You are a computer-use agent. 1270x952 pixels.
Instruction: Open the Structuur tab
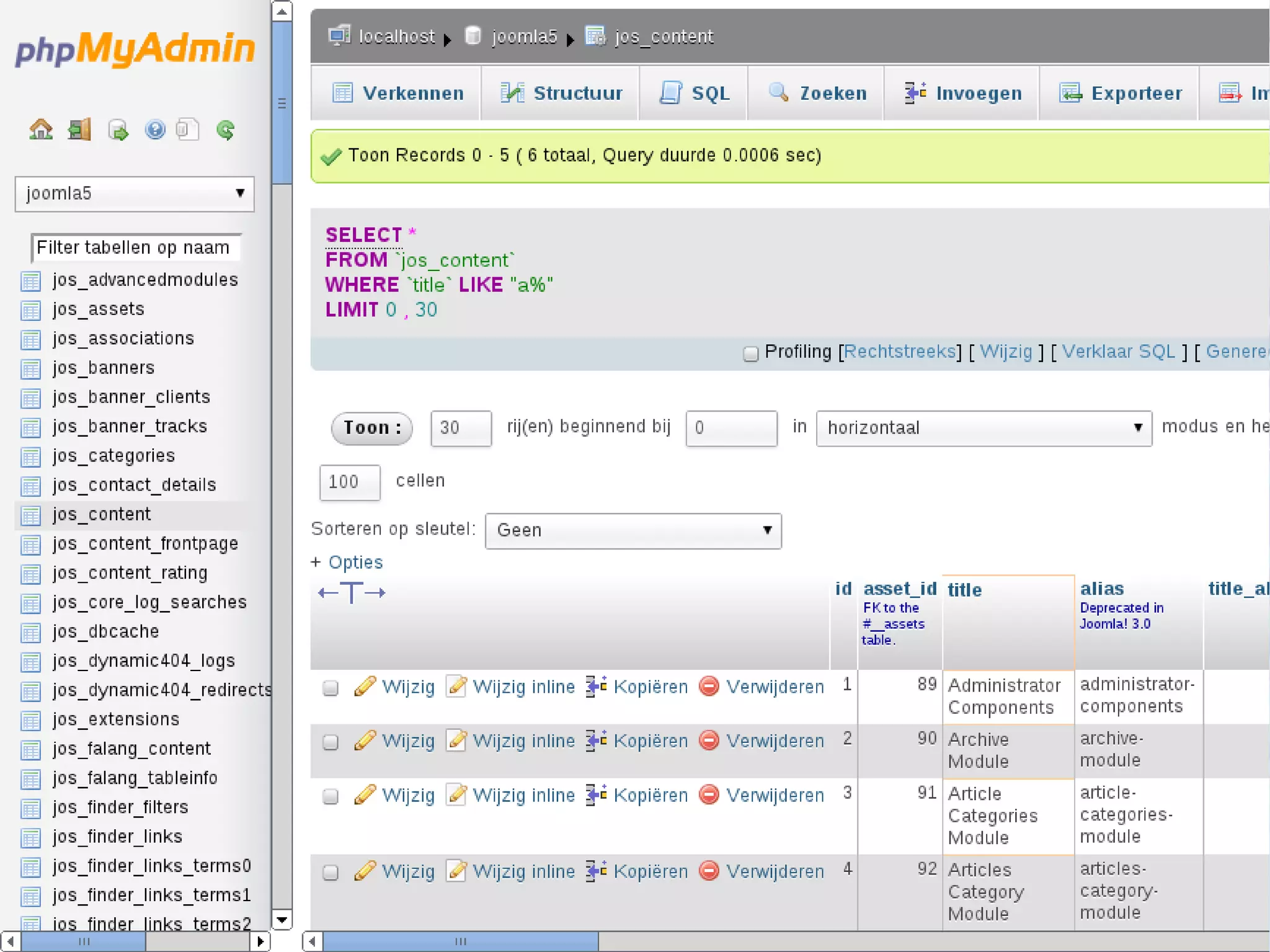[561, 93]
